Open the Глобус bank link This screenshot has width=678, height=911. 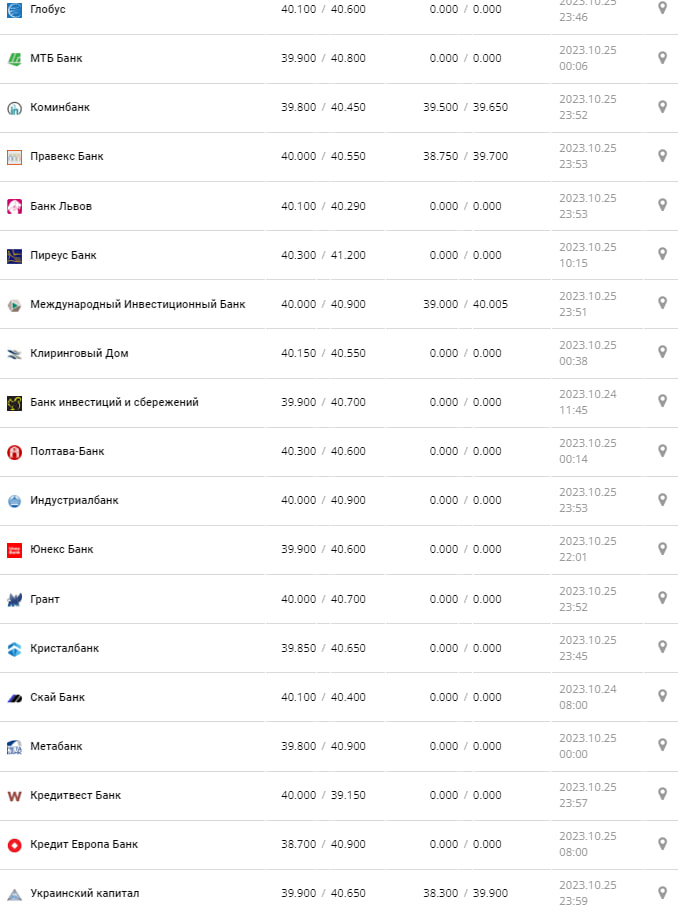coord(48,9)
